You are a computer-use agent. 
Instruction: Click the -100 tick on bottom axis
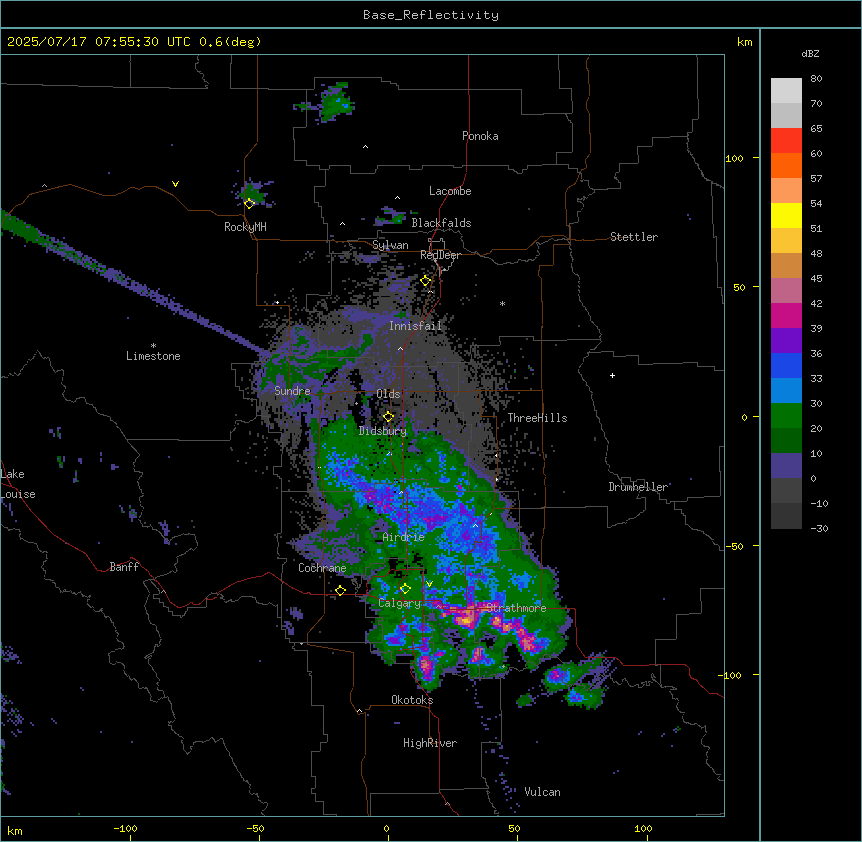[125, 828]
